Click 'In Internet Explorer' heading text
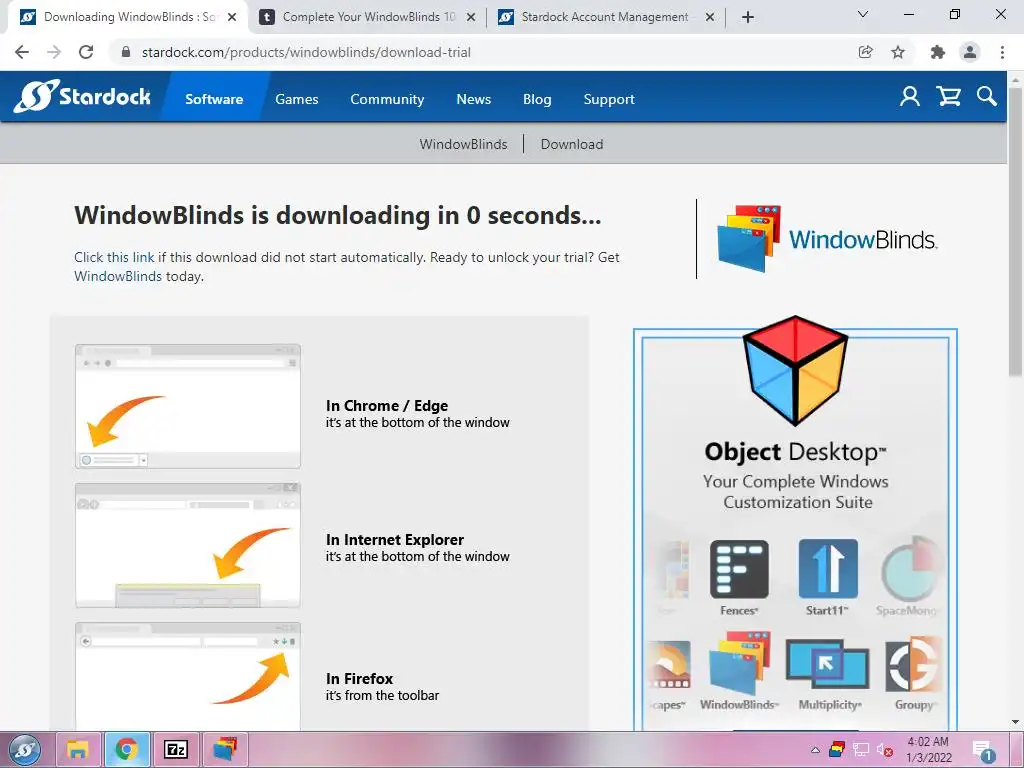The image size is (1024, 768). click(394, 539)
